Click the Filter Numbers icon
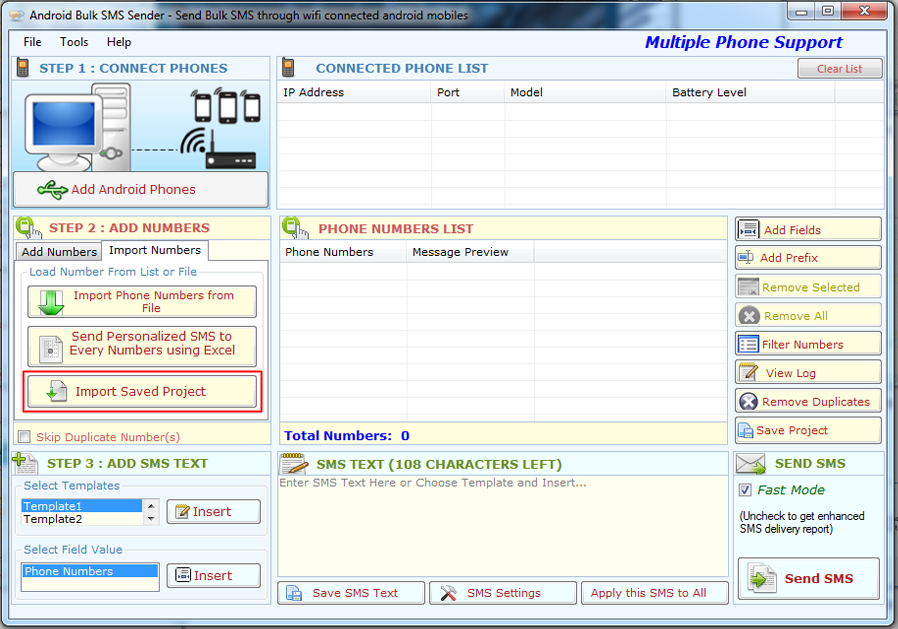This screenshot has height=629, width=898. [748, 344]
